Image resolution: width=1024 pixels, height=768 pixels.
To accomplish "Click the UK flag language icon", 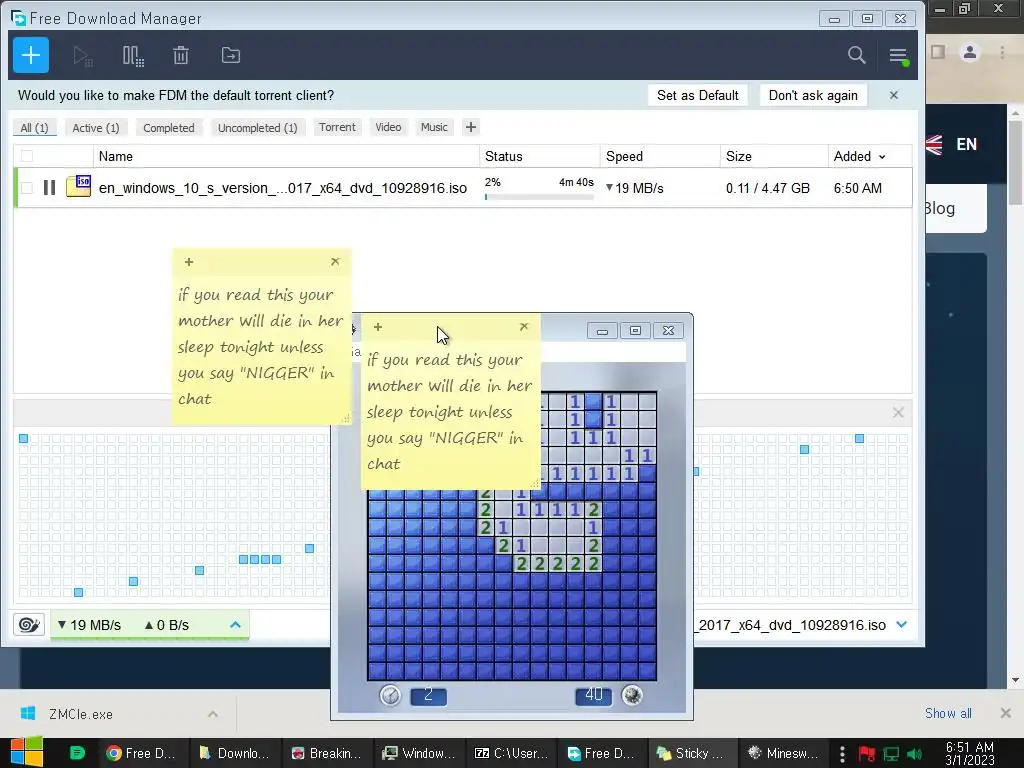I will [934, 144].
